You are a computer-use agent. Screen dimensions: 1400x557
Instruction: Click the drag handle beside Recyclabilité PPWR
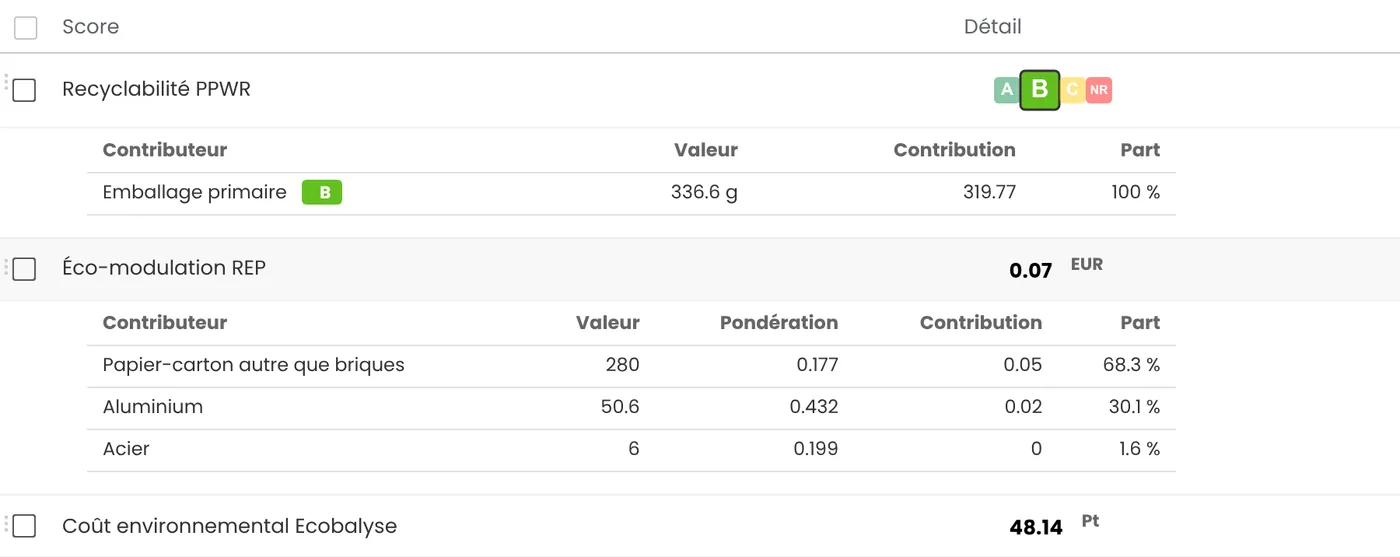(x=6, y=82)
